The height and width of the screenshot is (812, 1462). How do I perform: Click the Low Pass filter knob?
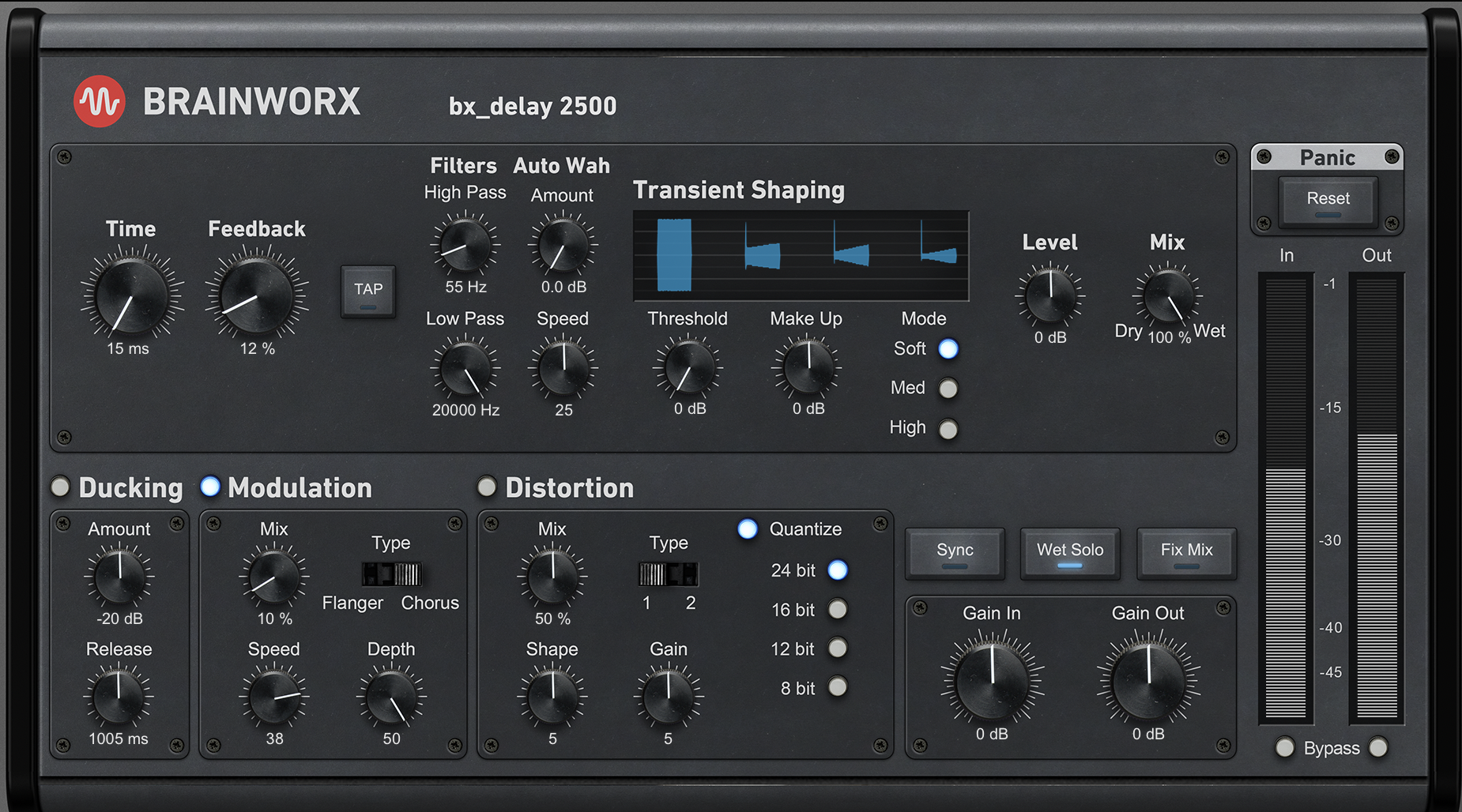point(465,368)
